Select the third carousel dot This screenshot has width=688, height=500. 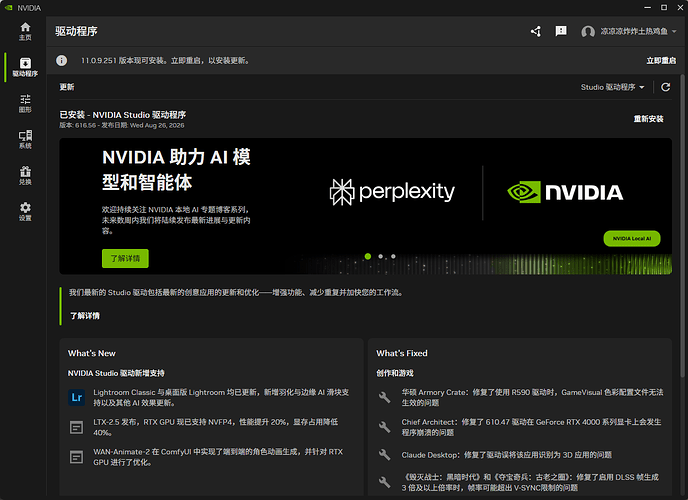coord(393,257)
